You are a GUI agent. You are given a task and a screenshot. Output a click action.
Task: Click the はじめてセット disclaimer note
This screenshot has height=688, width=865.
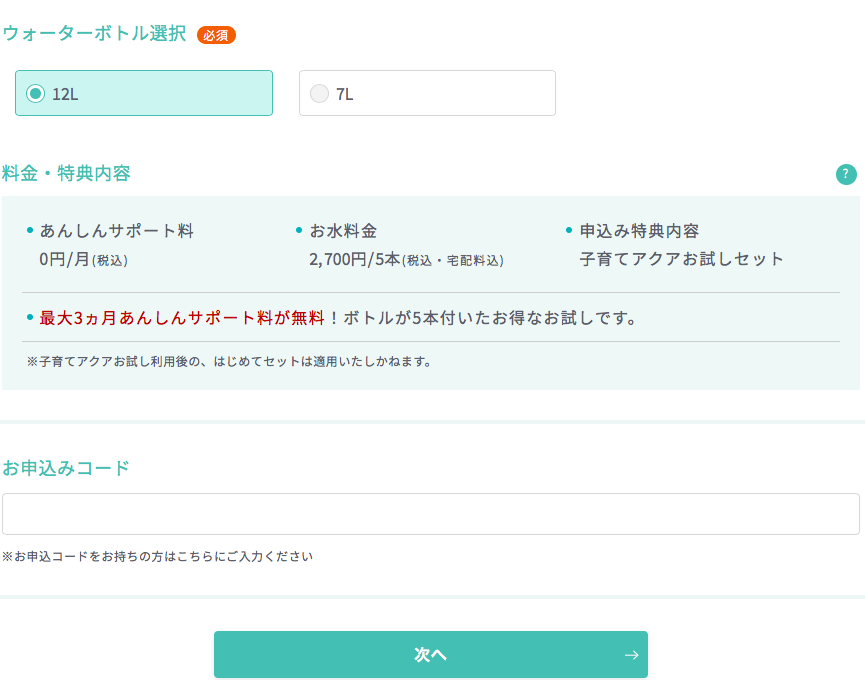tap(229, 362)
